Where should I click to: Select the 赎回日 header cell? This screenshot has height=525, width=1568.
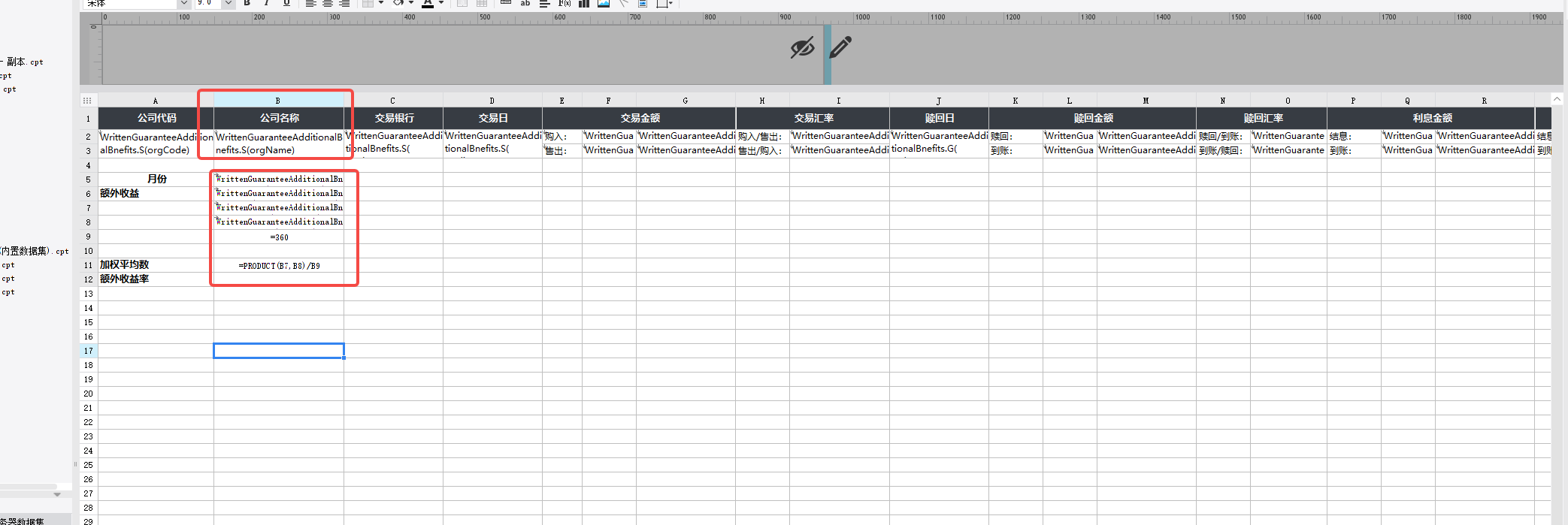[x=940, y=119]
